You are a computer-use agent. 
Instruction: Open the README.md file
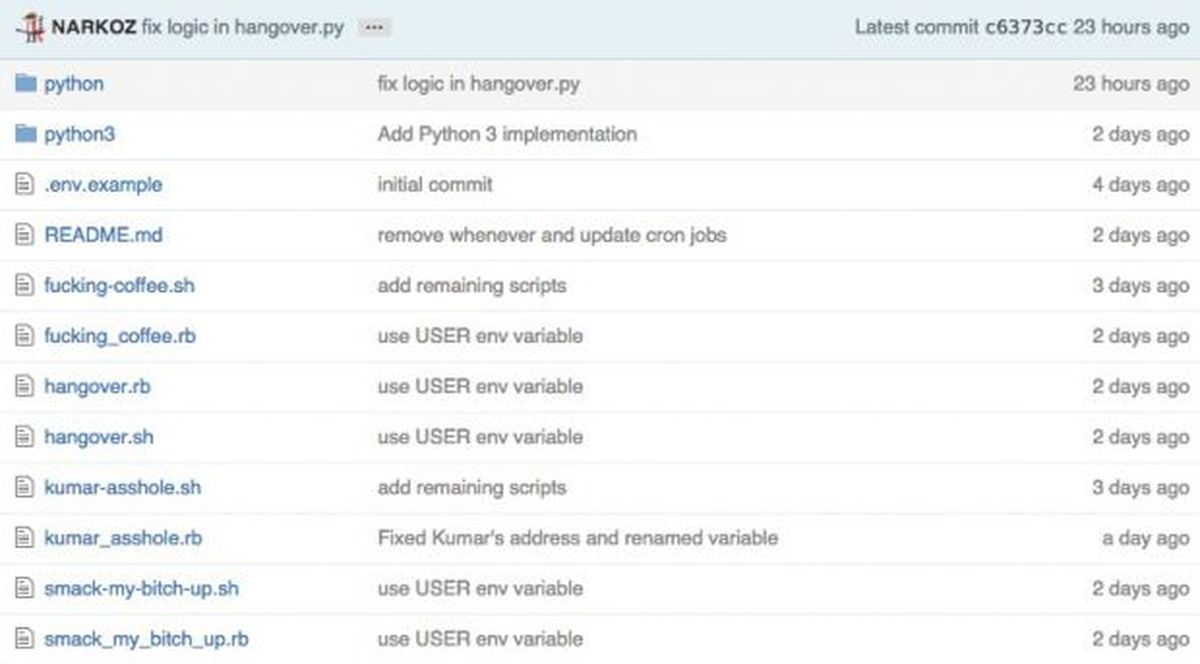click(105, 234)
